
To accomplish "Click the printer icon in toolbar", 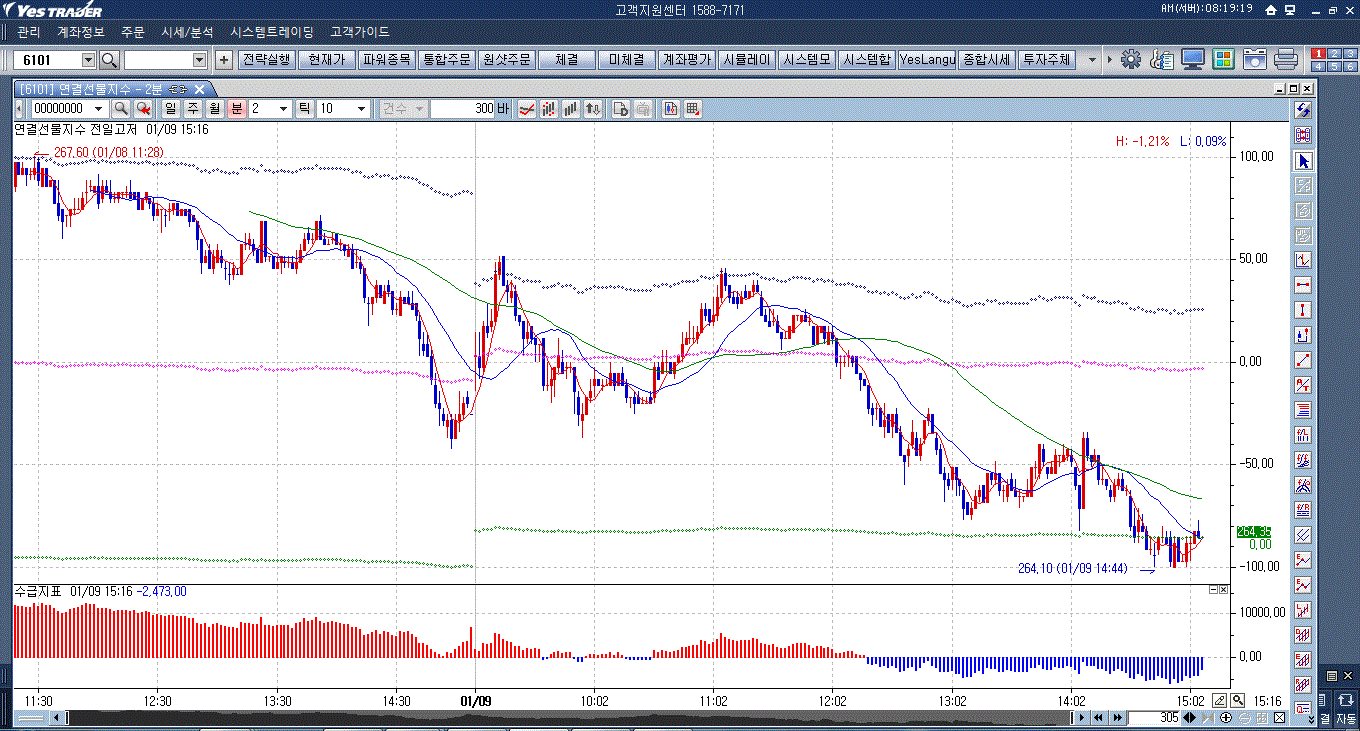I will click(x=1285, y=60).
